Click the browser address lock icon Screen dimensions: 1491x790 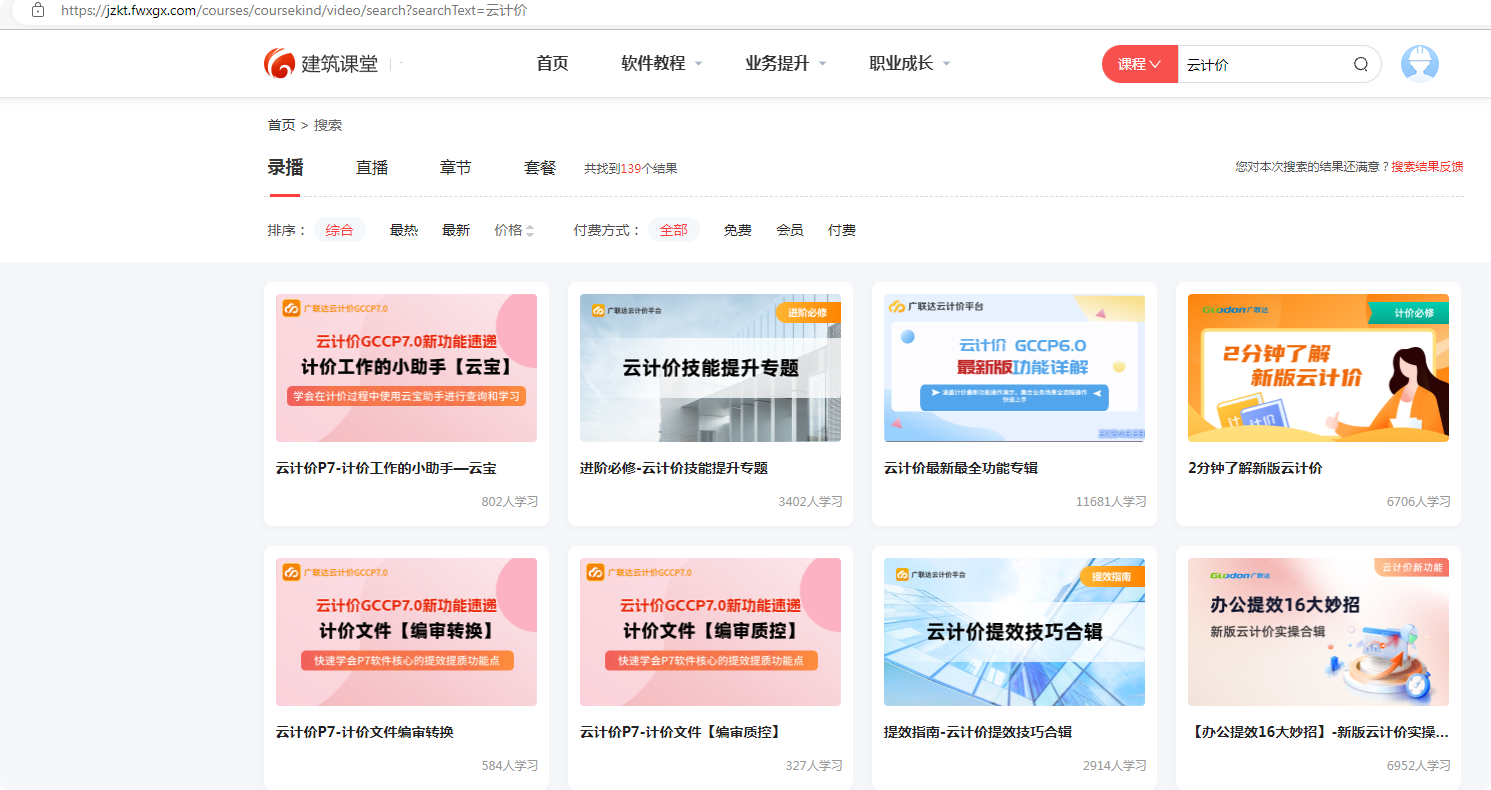(38, 10)
